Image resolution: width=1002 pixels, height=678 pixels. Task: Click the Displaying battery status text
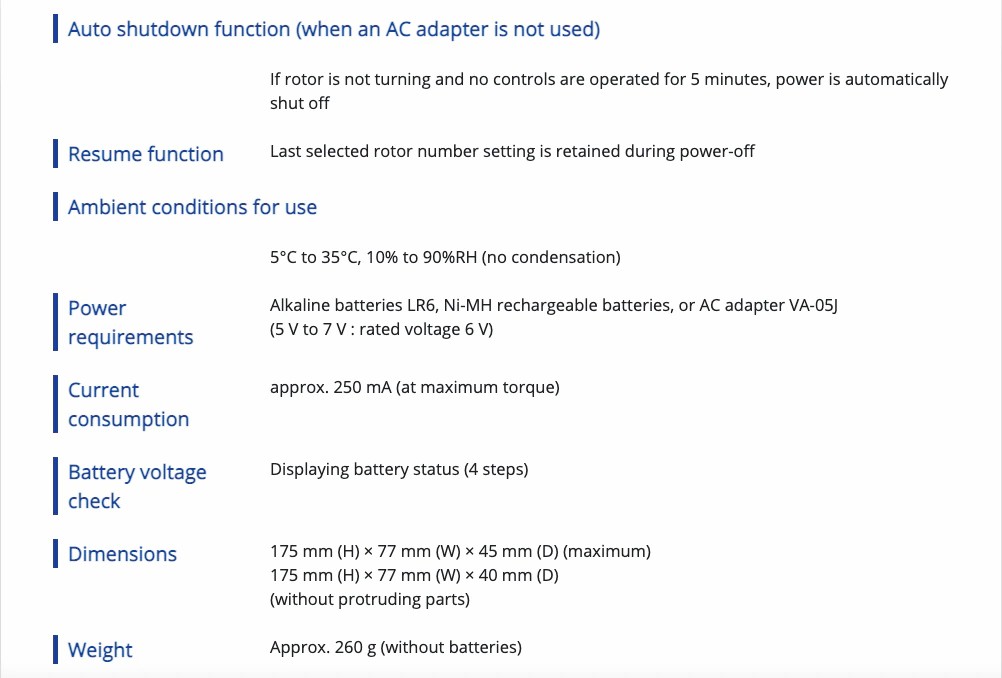pos(399,470)
